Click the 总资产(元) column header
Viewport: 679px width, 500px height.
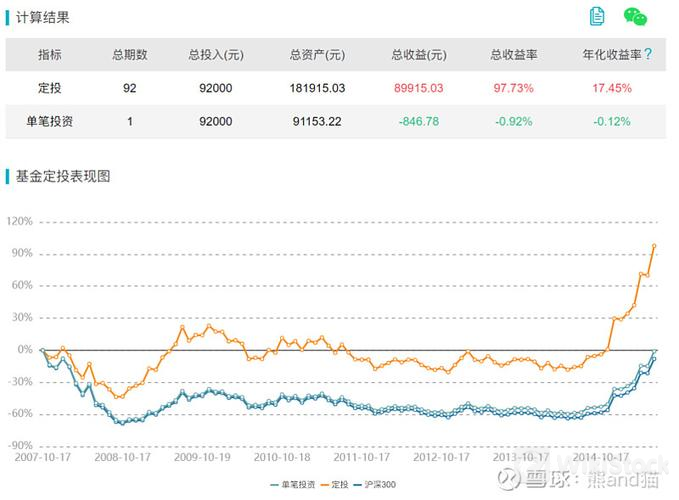click(x=317, y=55)
